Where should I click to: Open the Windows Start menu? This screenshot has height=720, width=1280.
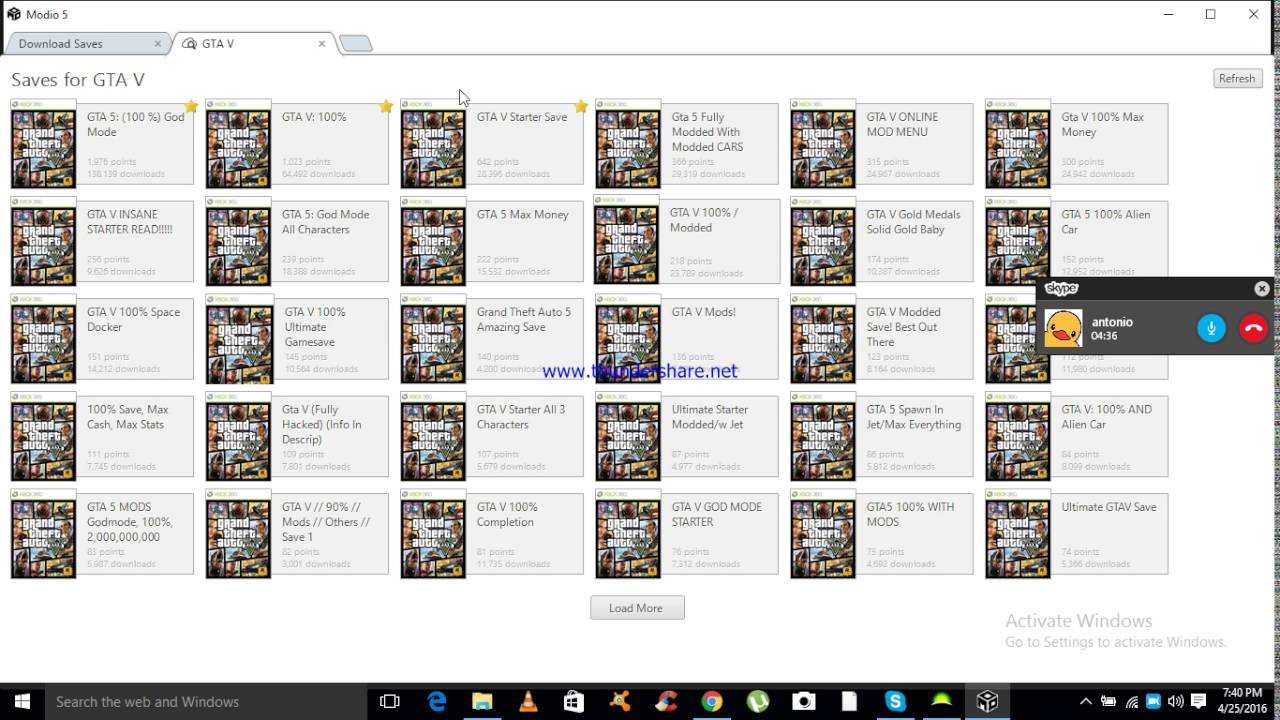22,702
